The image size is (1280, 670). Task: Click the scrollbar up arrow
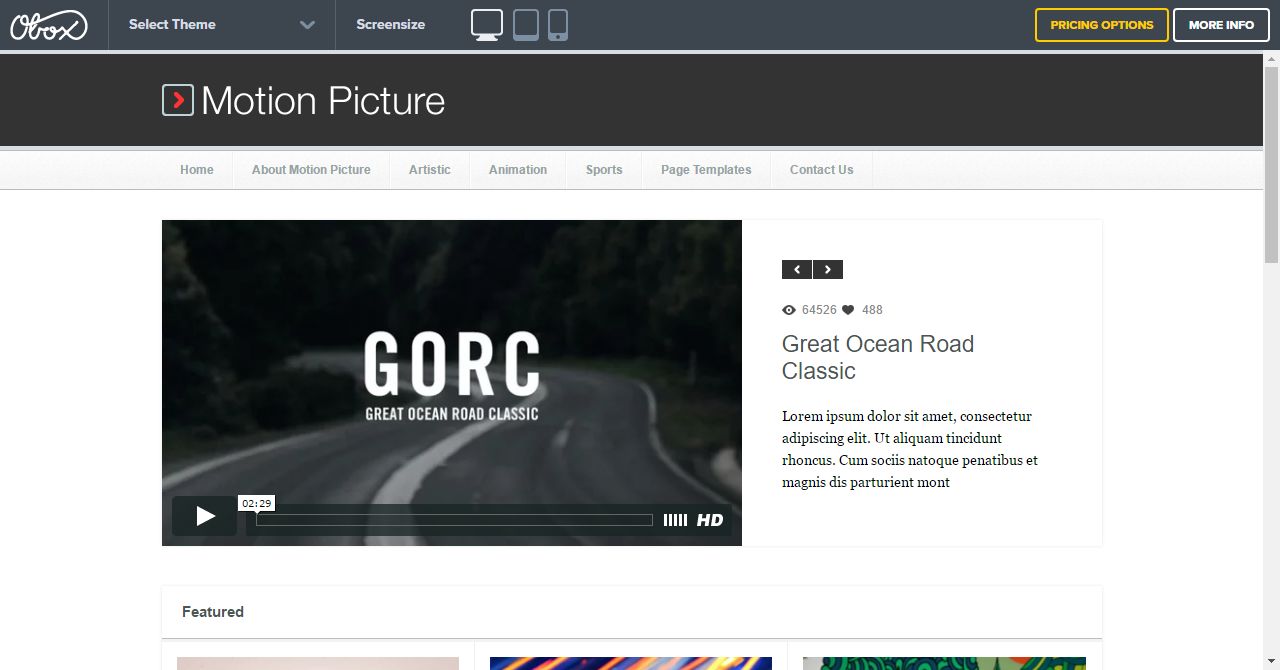click(x=1271, y=58)
